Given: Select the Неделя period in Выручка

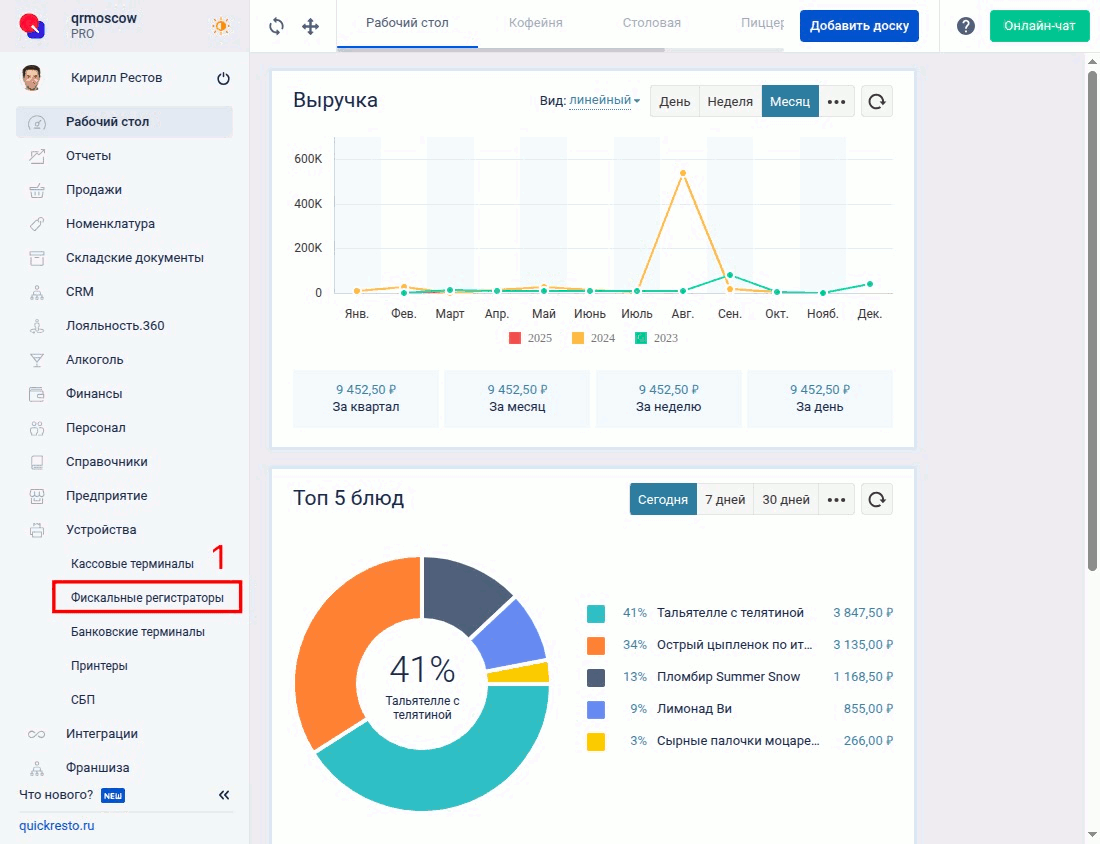Looking at the screenshot, I should (x=730, y=102).
